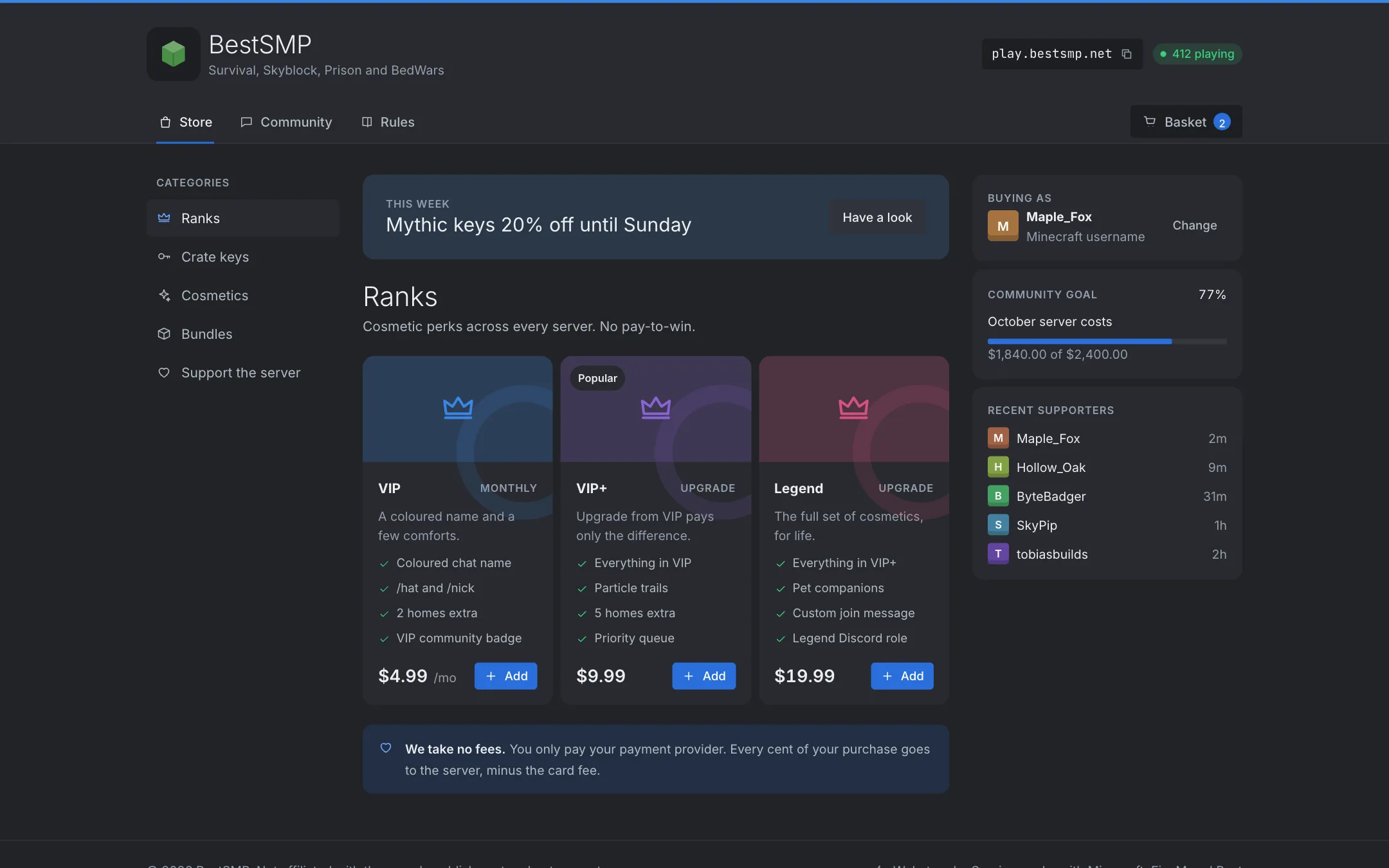
Task: Click the Have a look button
Action: coord(877,217)
